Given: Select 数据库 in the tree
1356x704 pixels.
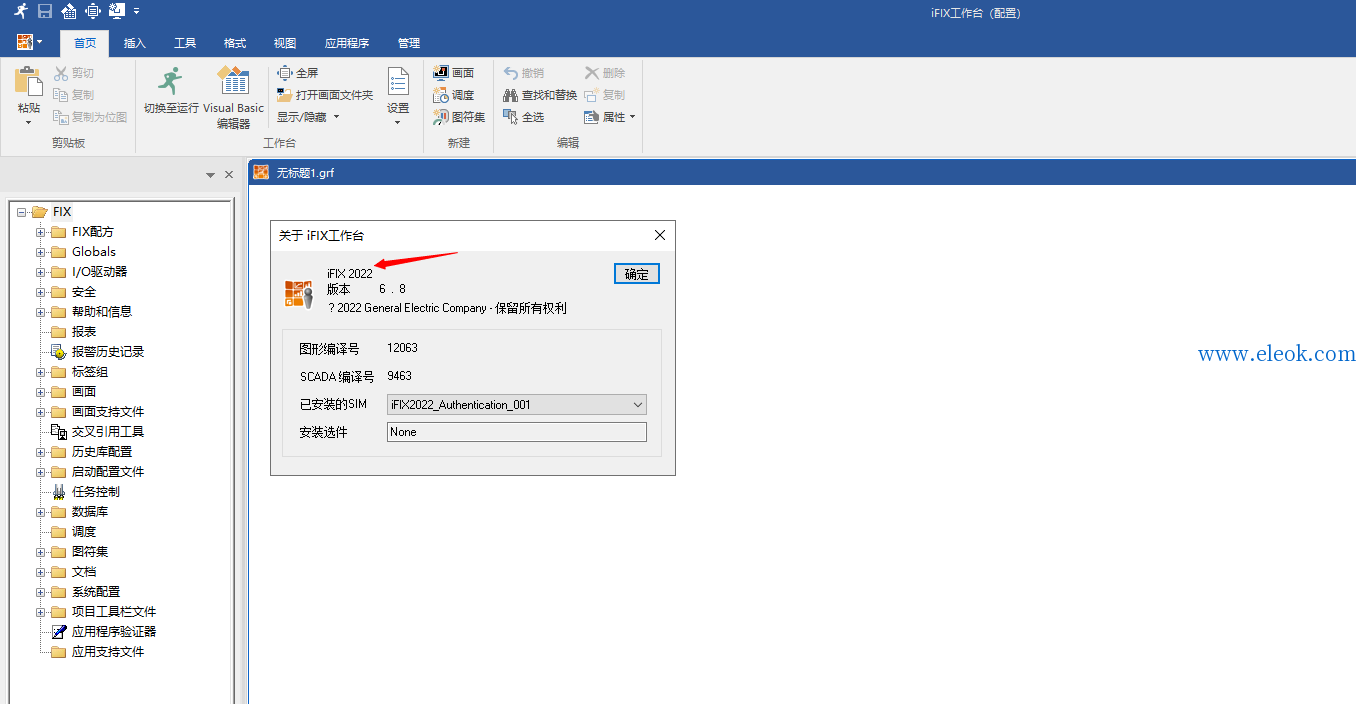Looking at the screenshot, I should click(90, 512).
